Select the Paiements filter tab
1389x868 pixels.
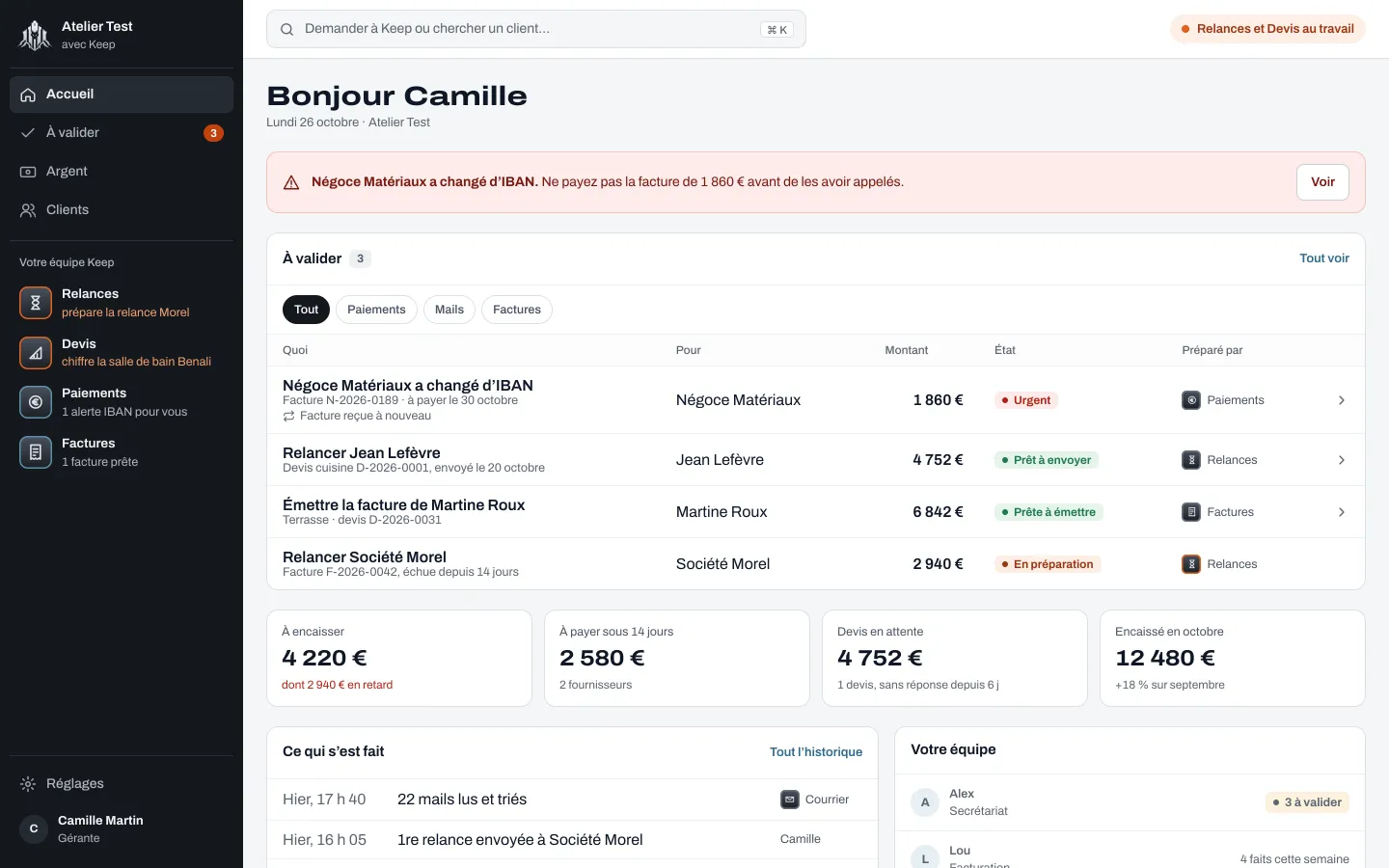[376, 310]
